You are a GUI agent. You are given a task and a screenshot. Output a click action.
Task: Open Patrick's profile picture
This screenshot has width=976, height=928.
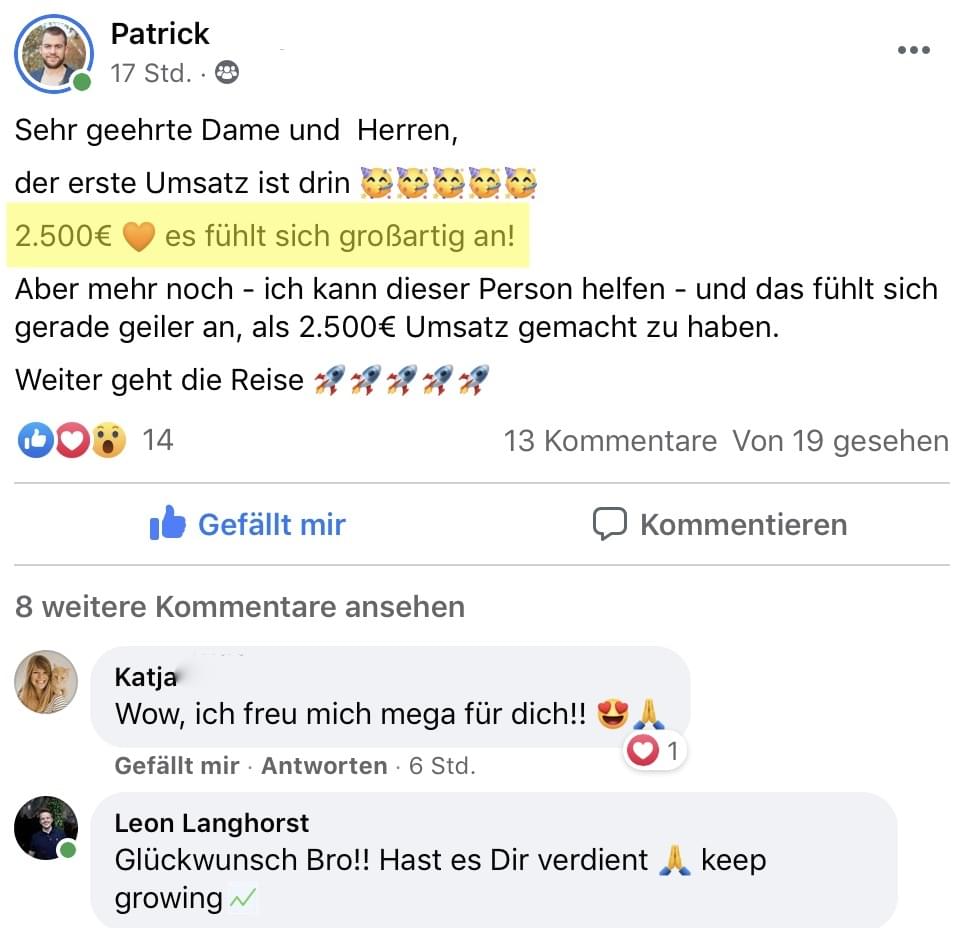54,54
